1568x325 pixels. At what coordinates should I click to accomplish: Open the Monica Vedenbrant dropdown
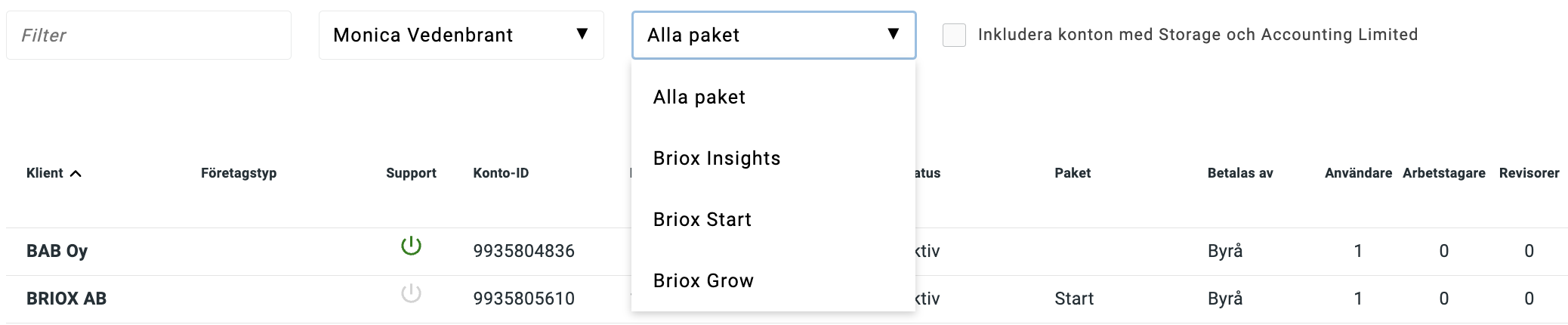click(x=461, y=35)
